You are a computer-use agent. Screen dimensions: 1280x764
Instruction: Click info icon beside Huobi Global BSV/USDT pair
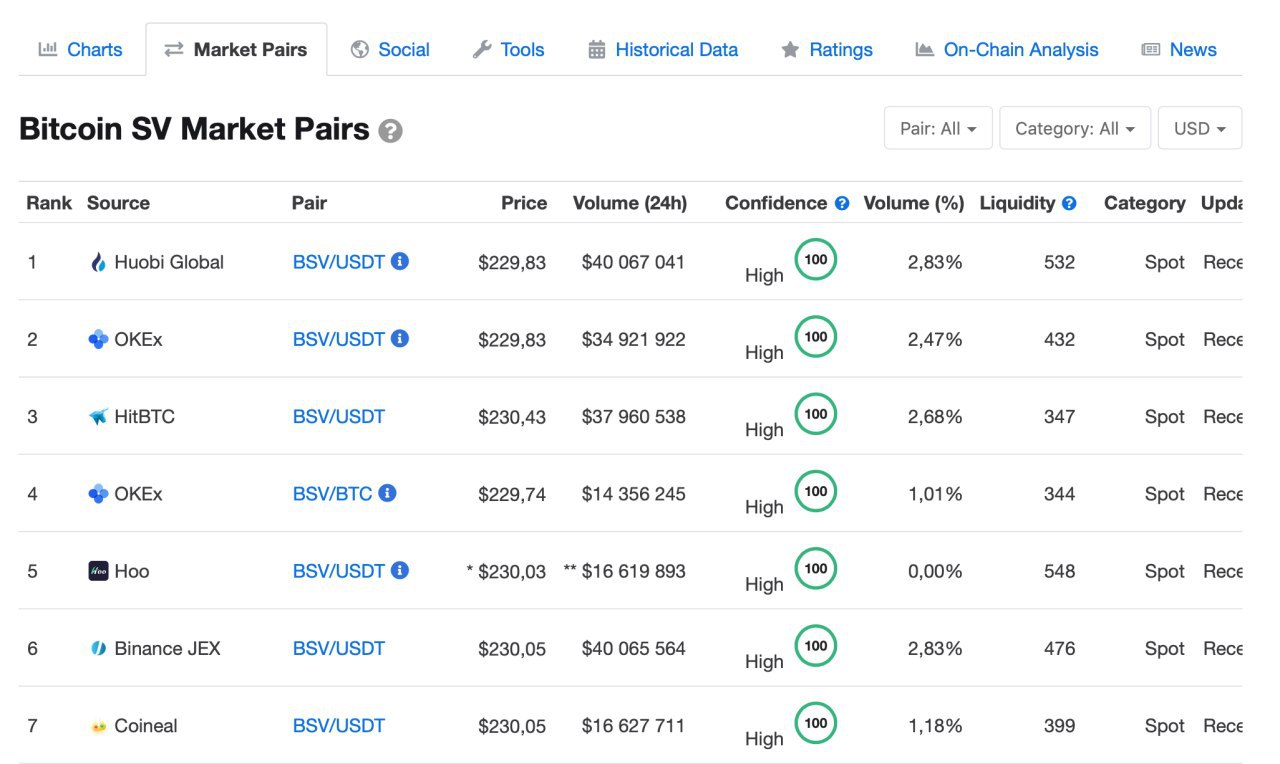400,261
